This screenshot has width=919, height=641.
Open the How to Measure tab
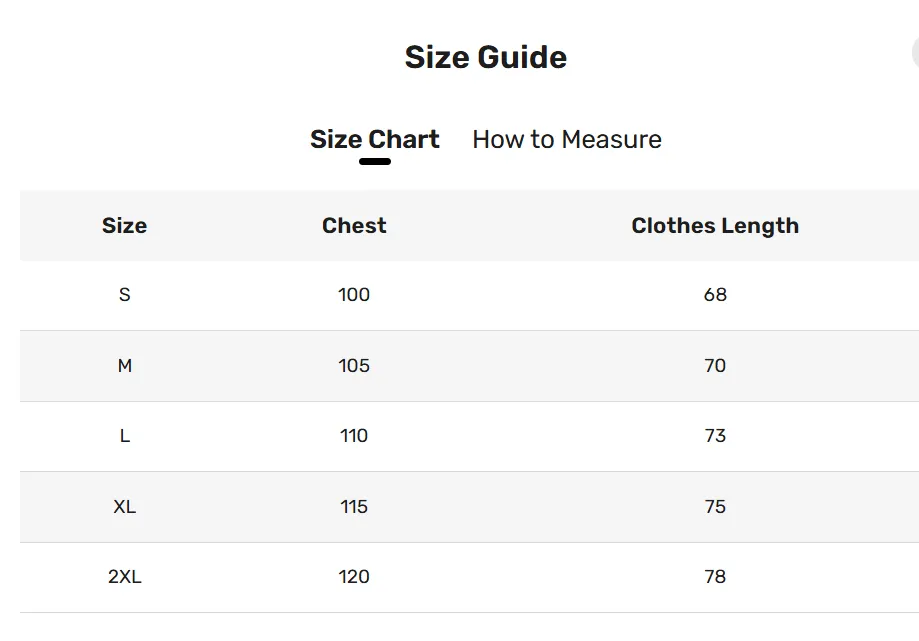[566, 139]
